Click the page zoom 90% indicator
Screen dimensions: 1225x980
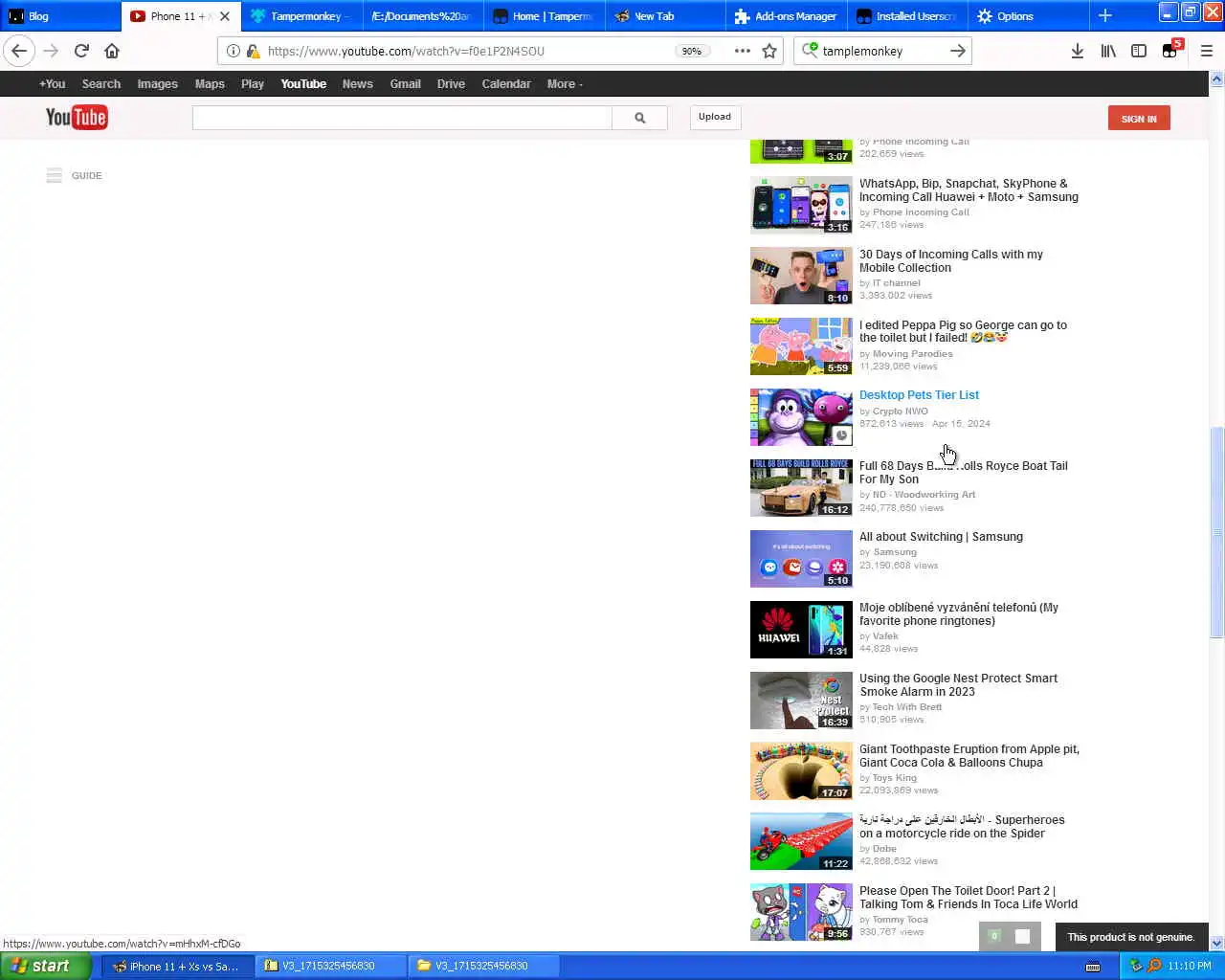[x=691, y=51]
